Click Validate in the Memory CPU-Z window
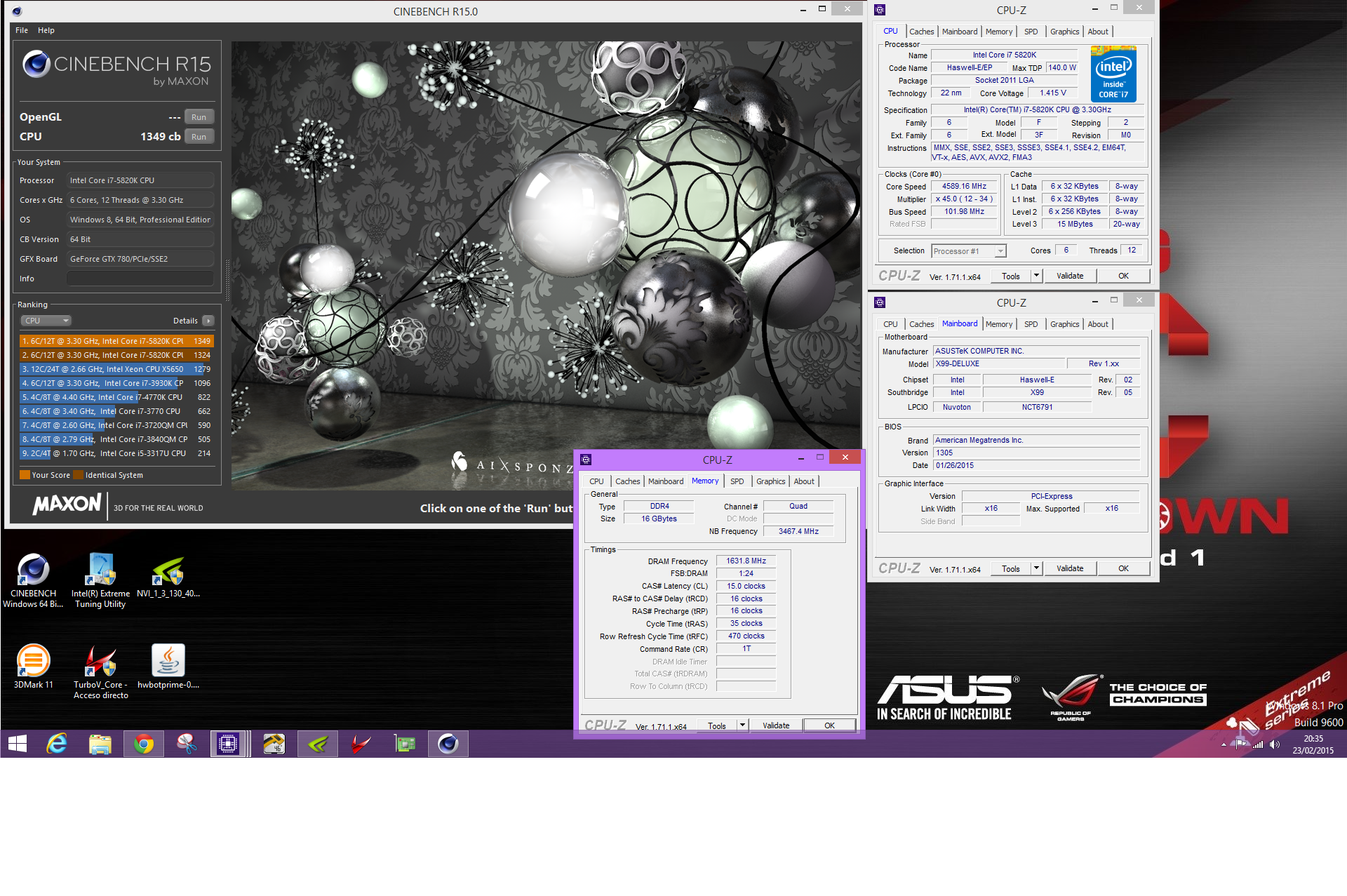This screenshot has width=1347, height=896. pos(776,726)
